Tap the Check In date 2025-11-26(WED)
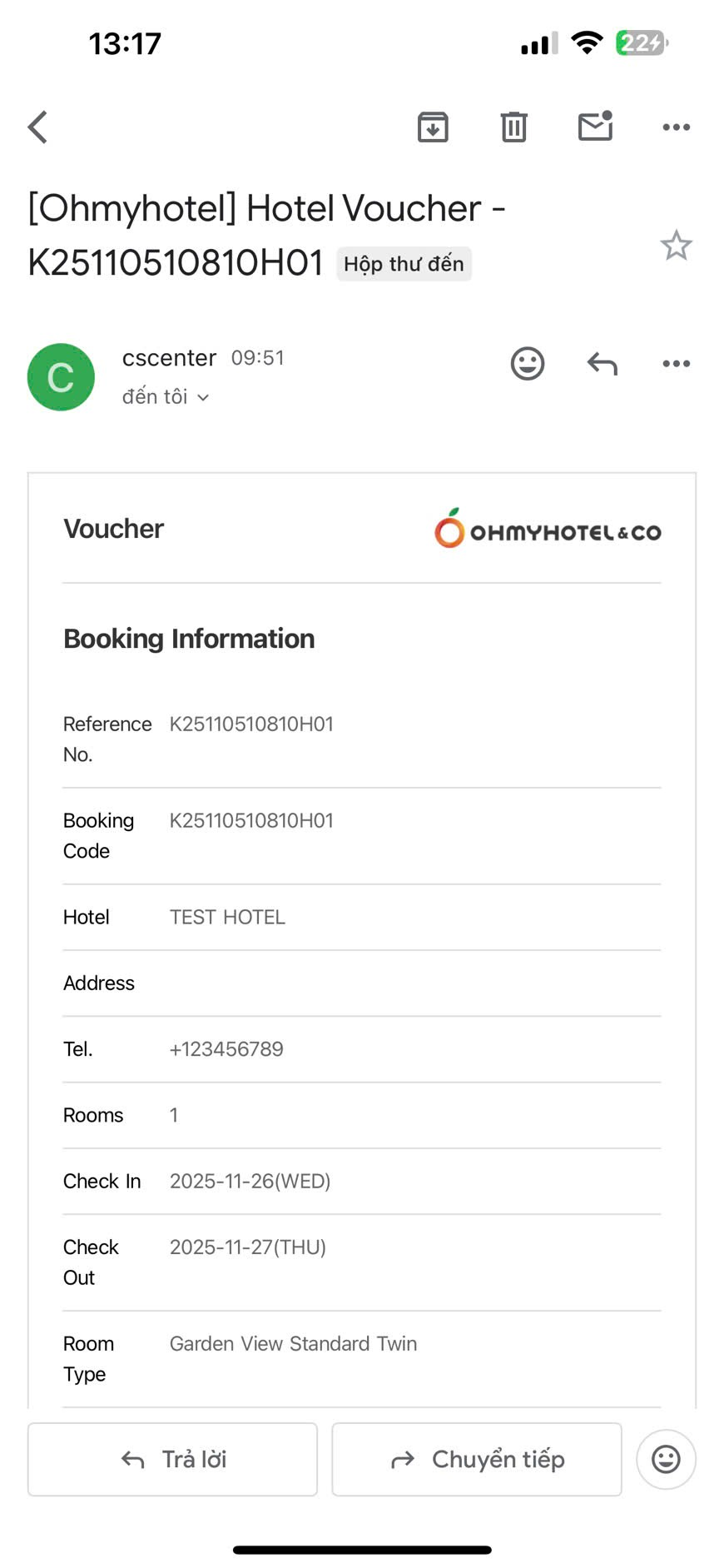This screenshot has height=1568, width=724. coord(250,1181)
